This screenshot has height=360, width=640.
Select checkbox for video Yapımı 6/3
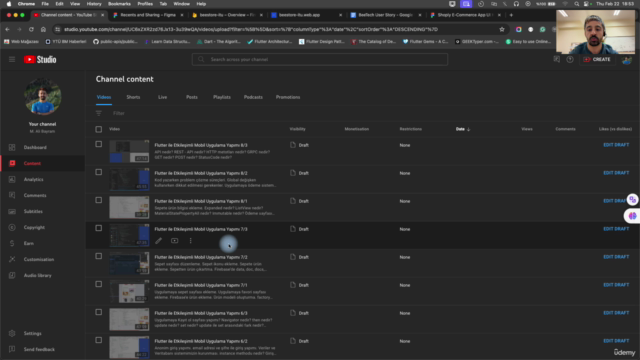click(99, 312)
